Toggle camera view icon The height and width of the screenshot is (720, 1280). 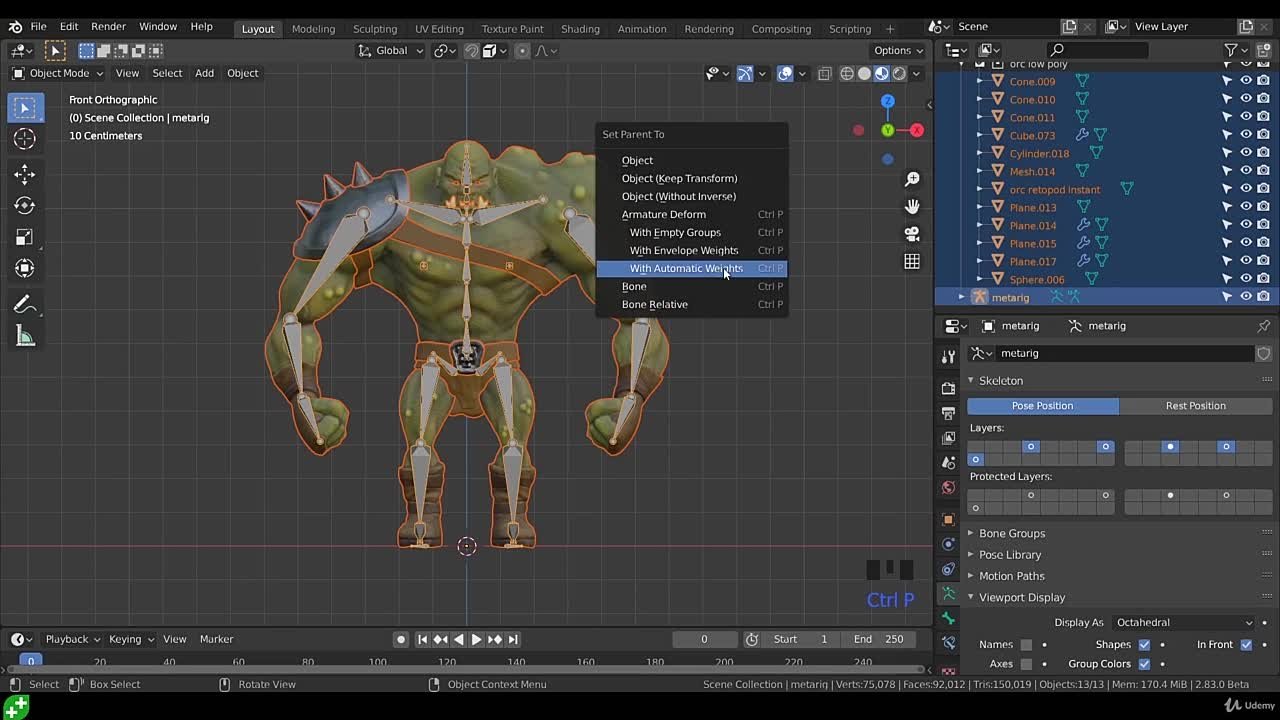point(912,234)
